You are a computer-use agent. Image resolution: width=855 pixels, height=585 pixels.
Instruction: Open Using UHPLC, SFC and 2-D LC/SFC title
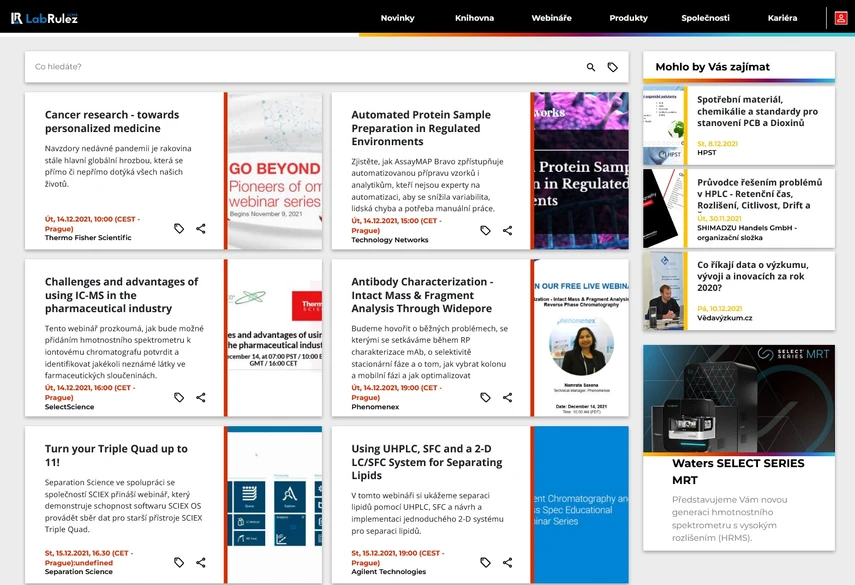click(426, 462)
